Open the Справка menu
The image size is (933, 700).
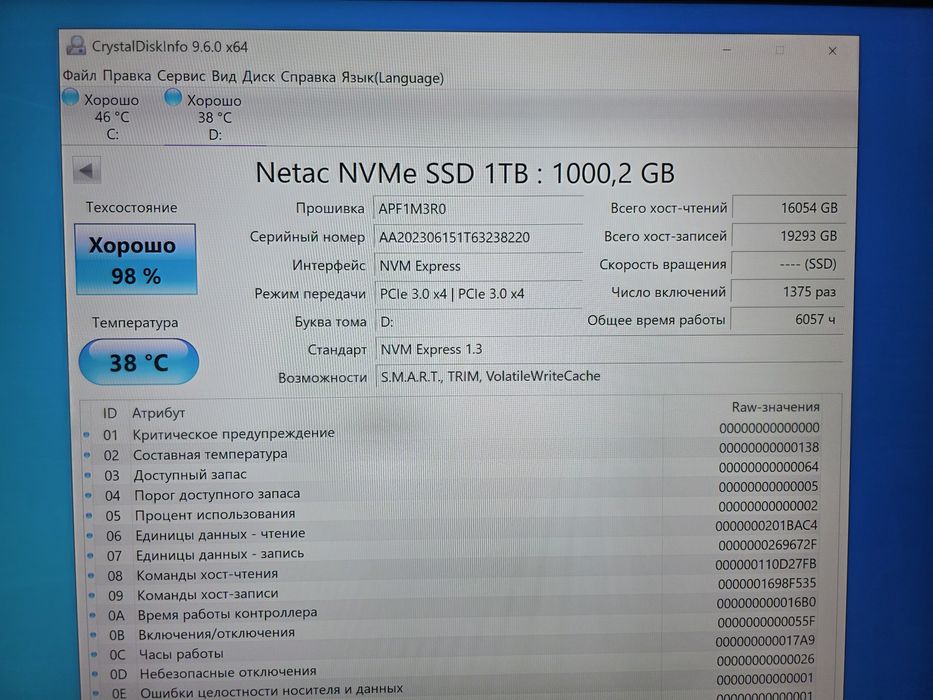(308, 77)
